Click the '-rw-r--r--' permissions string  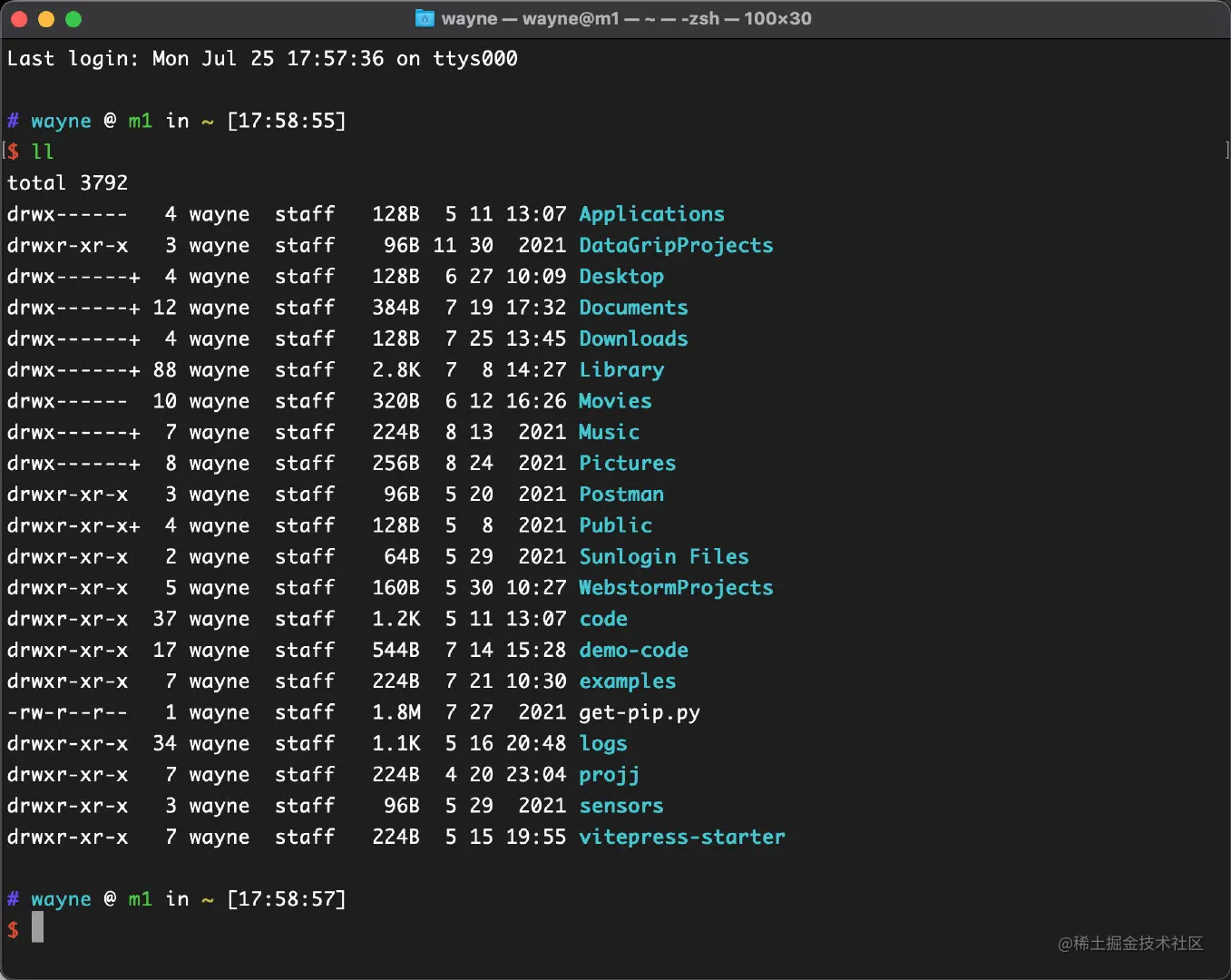coord(67,712)
